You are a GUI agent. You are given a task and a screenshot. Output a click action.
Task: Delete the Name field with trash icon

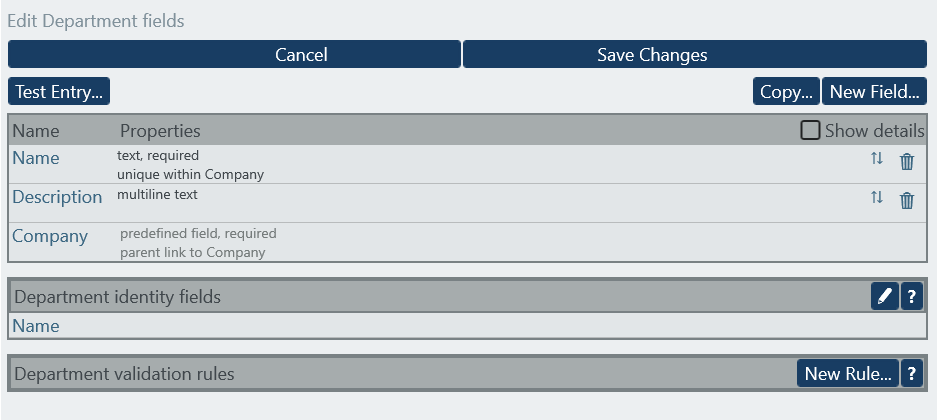click(x=907, y=161)
